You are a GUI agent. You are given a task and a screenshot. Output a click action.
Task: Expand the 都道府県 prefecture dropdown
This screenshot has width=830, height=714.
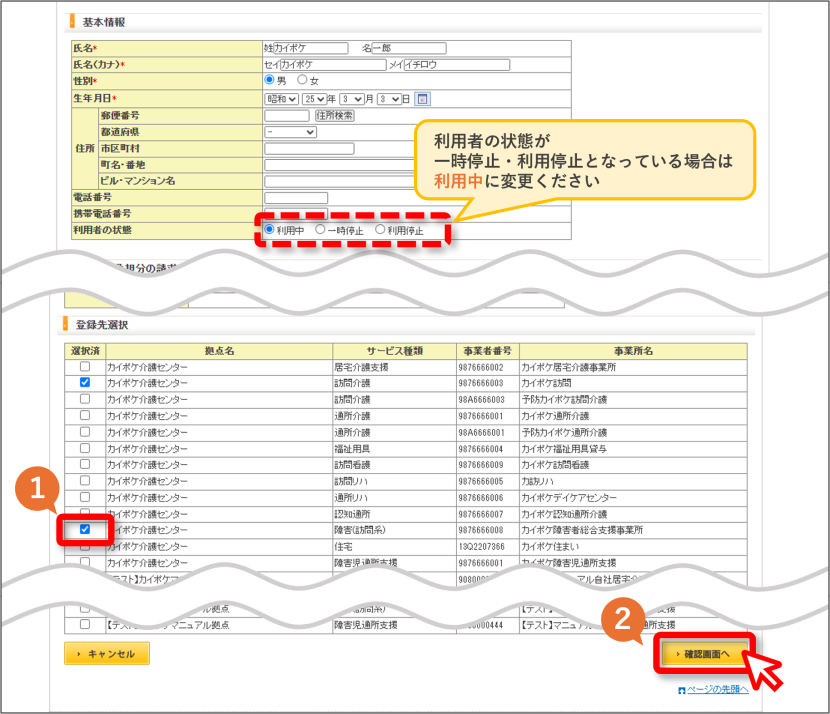tap(291, 132)
